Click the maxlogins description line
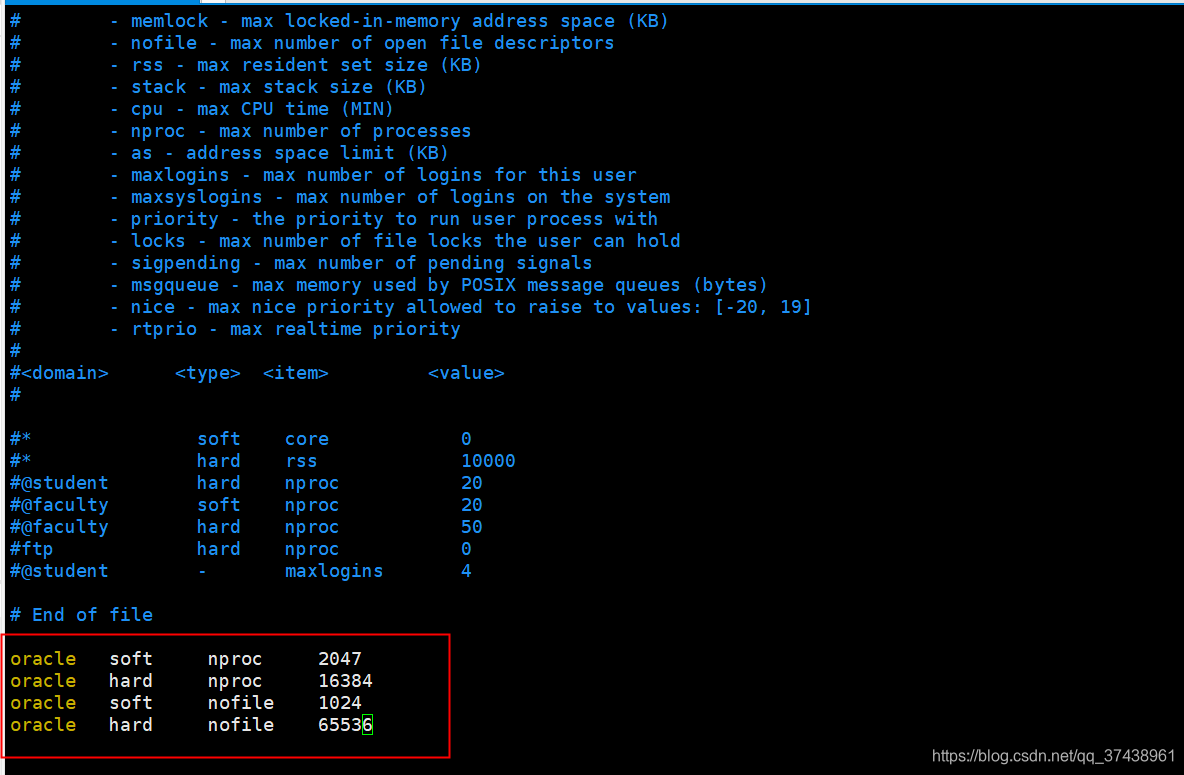Image resolution: width=1184 pixels, height=775 pixels. tap(323, 174)
